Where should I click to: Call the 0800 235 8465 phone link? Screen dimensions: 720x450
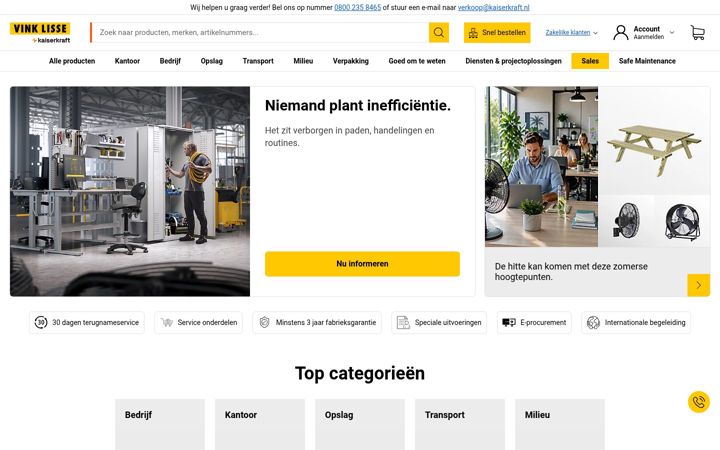358,7
